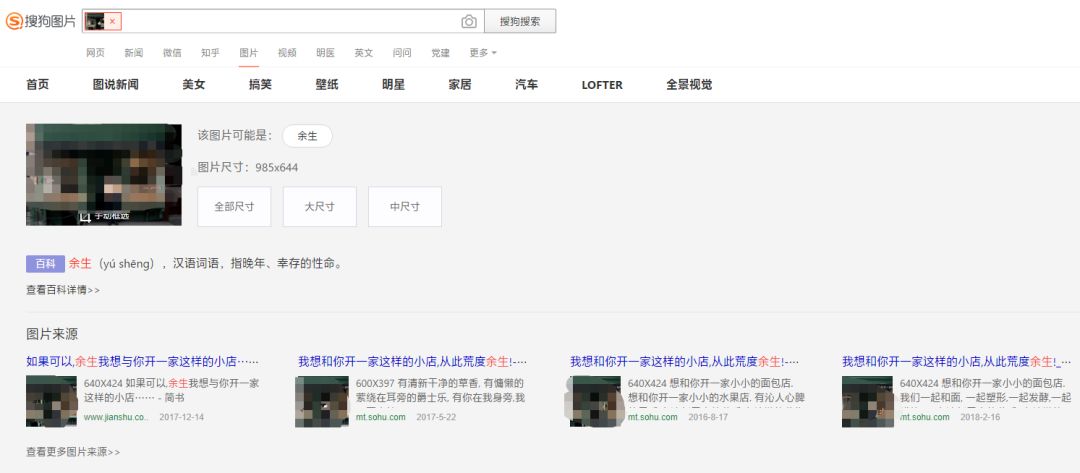Select 壁纸 category in navigation bar
This screenshot has height=473, width=1080.
coord(327,85)
